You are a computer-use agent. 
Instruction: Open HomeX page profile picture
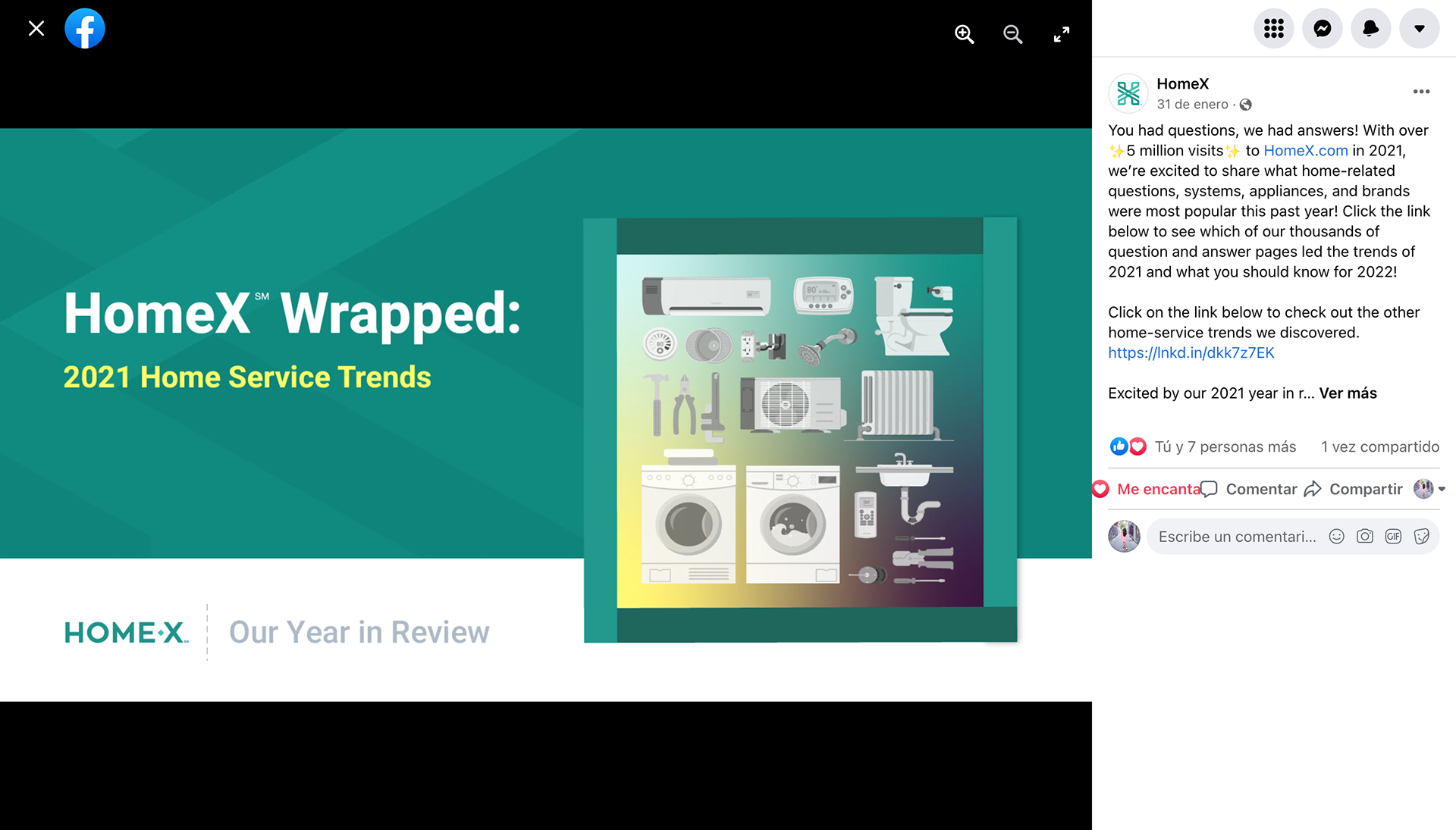click(1128, 93)
